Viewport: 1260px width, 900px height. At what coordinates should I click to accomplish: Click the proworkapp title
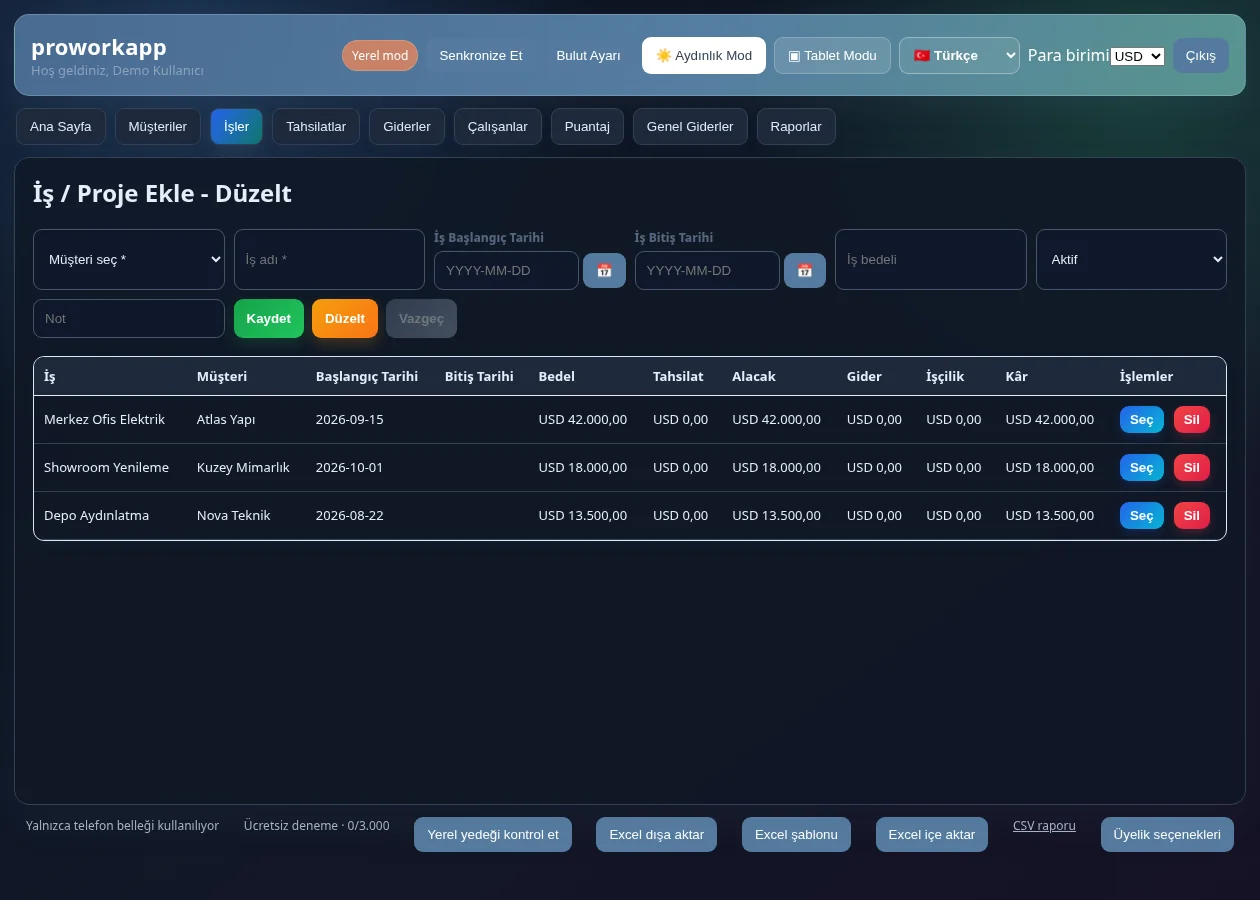tap(99, 47)
